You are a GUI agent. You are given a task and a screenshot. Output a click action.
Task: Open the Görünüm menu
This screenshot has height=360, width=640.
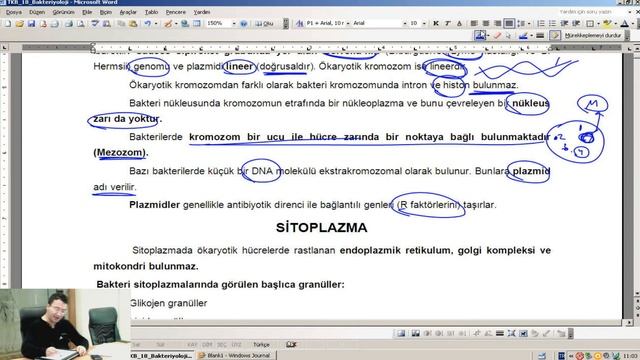point(63,12)
